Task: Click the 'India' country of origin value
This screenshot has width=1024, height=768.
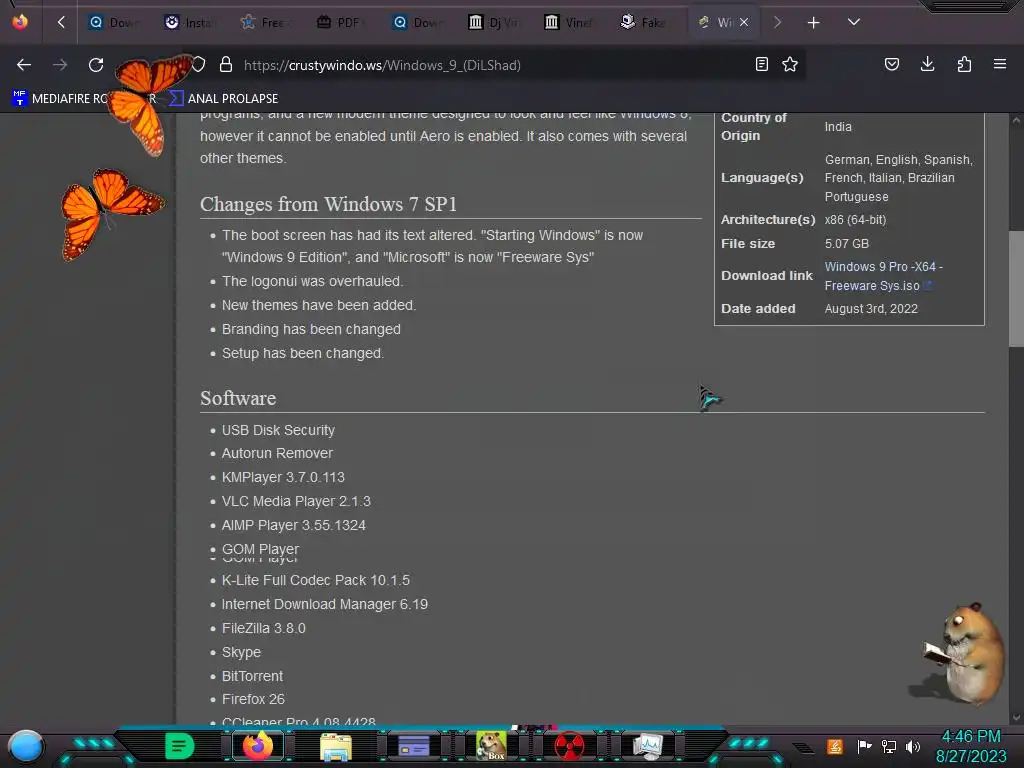Action: pos(838,127)
